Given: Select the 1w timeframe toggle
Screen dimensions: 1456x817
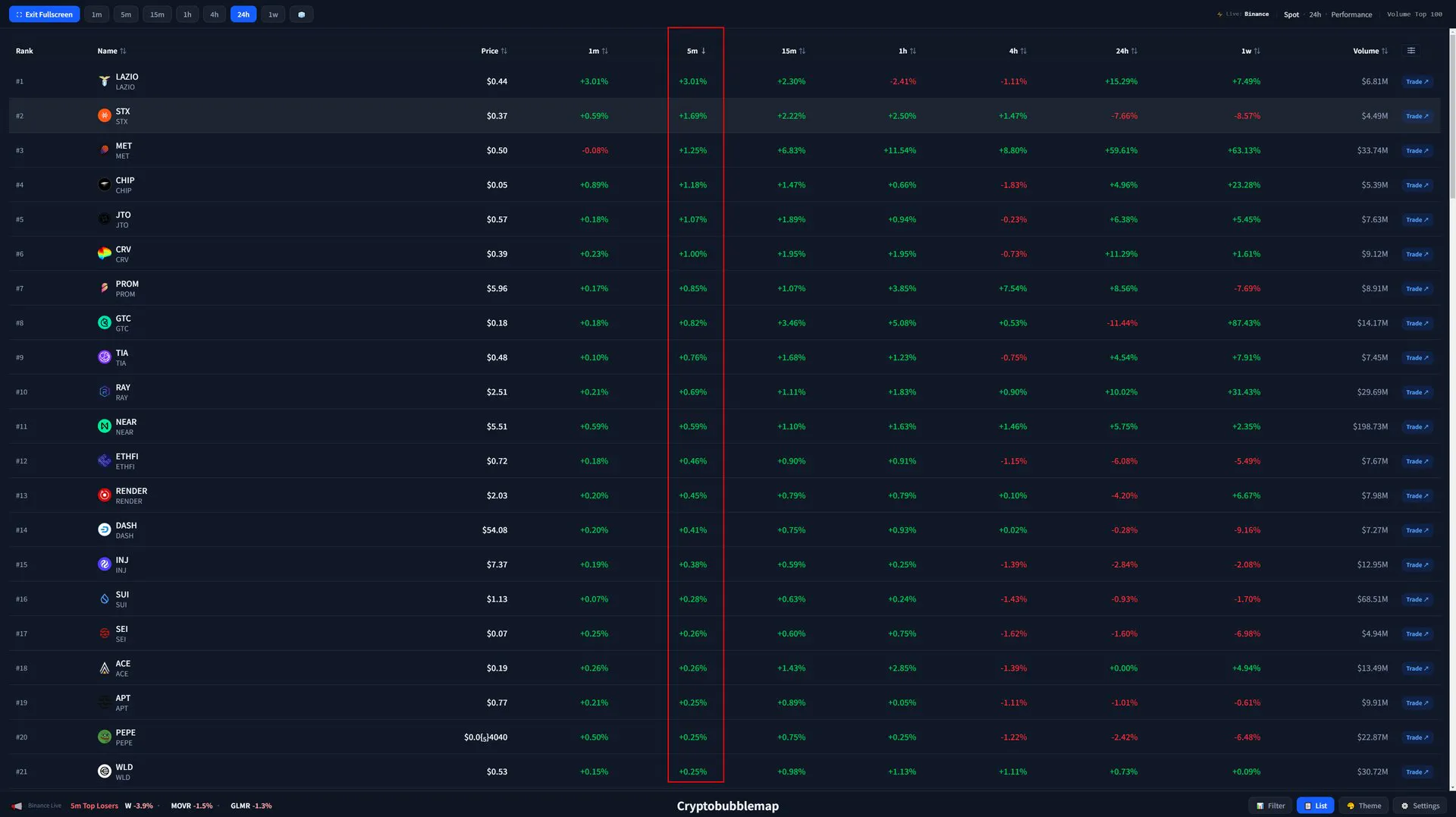Looking at the screenshot, I should click(x=273, y=14).
